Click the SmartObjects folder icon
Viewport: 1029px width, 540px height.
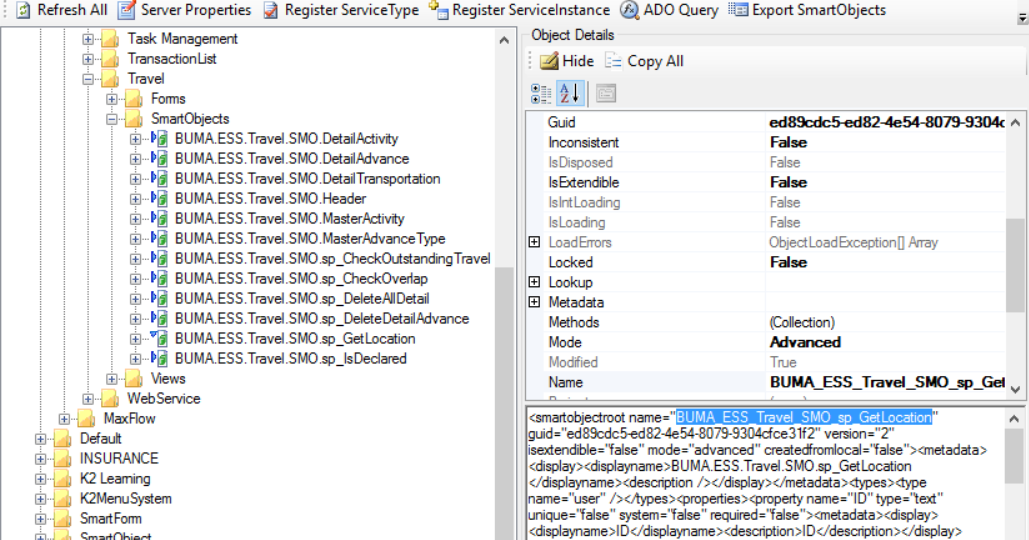pyautogui.click(x=134, y=119)
